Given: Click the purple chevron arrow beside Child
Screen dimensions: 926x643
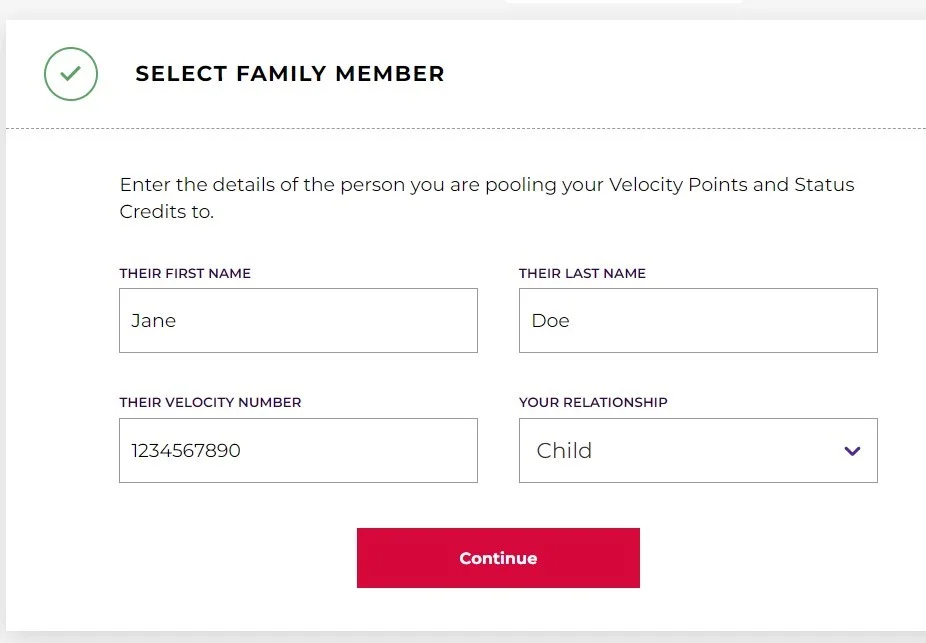Looking at the screenshot, I should [x=852, y=451].
